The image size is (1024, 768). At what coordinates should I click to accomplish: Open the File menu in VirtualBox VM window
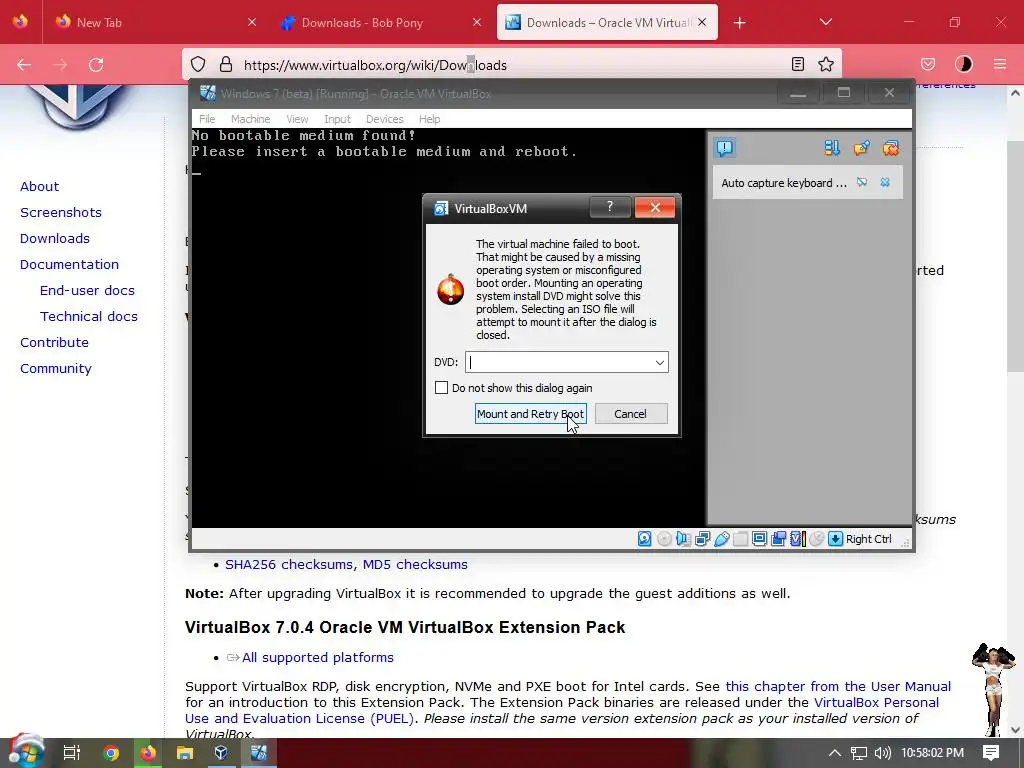tap(207, 119)
